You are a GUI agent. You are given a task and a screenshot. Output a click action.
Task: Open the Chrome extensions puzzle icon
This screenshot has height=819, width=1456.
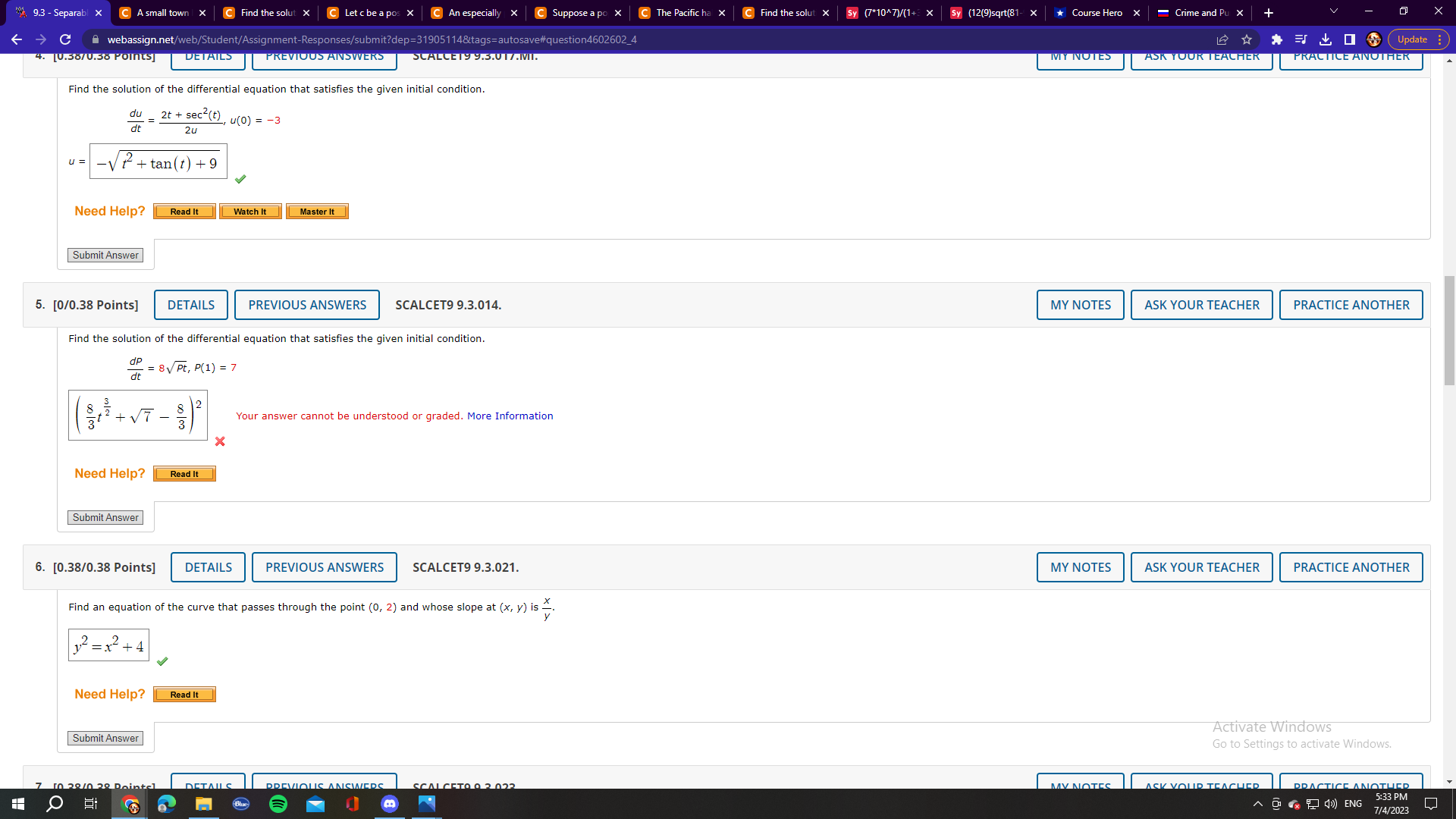1276,39
